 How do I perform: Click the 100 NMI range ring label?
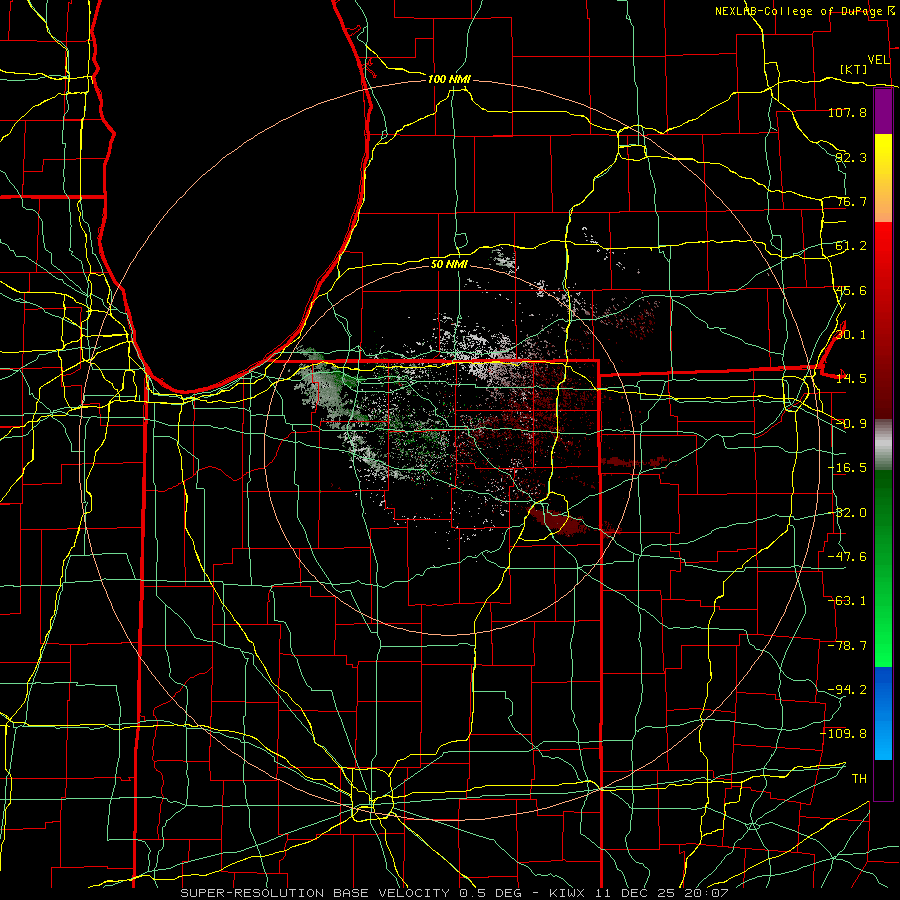click(x=449, y=79)
